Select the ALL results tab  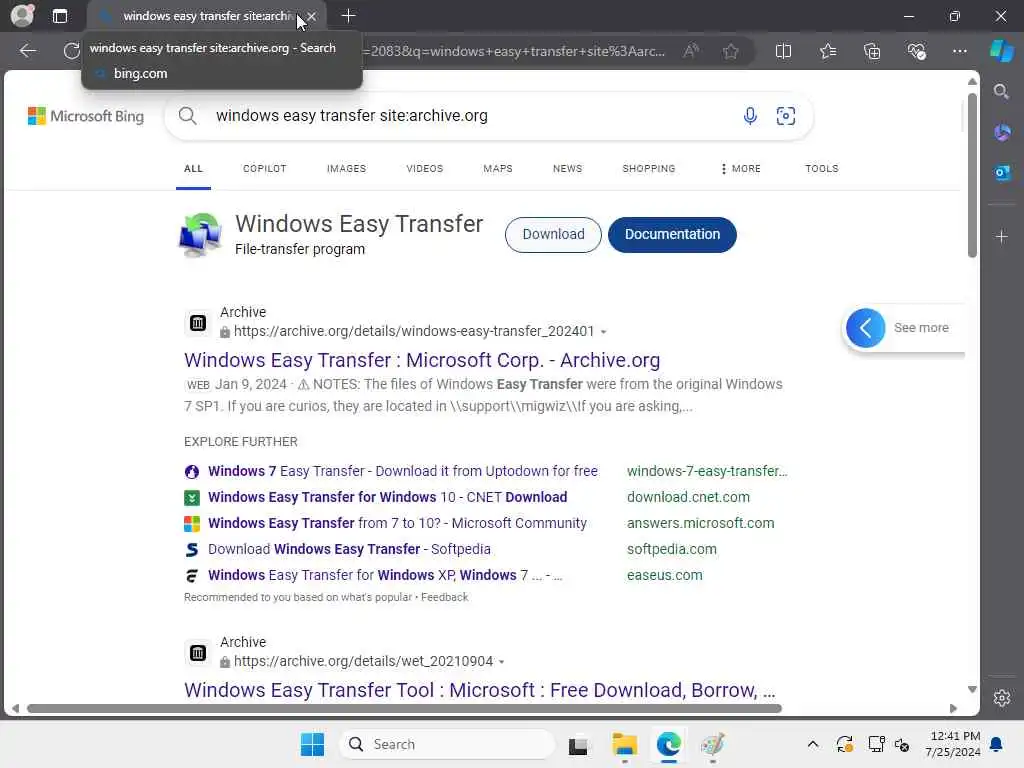193,168
